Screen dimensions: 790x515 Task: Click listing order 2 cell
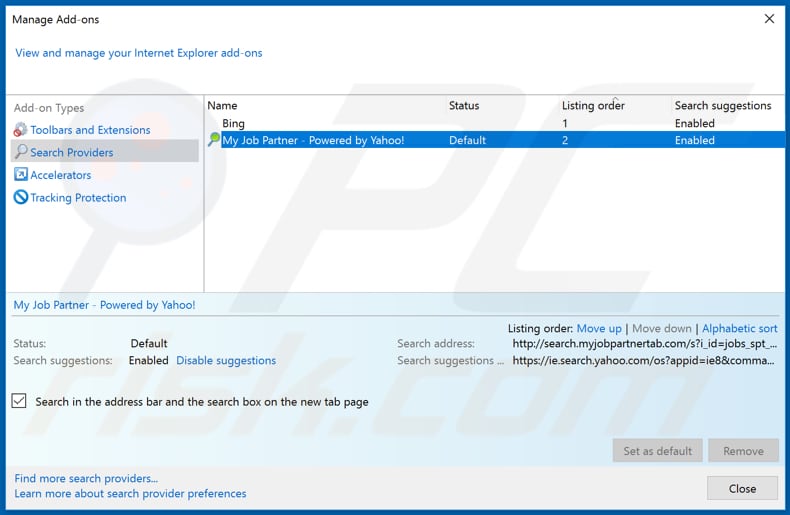click(565, 141)
